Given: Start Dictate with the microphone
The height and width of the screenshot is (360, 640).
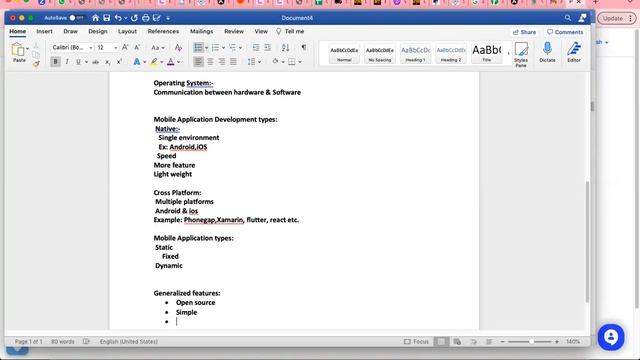Looking at the screenshot, I should 547,52.
